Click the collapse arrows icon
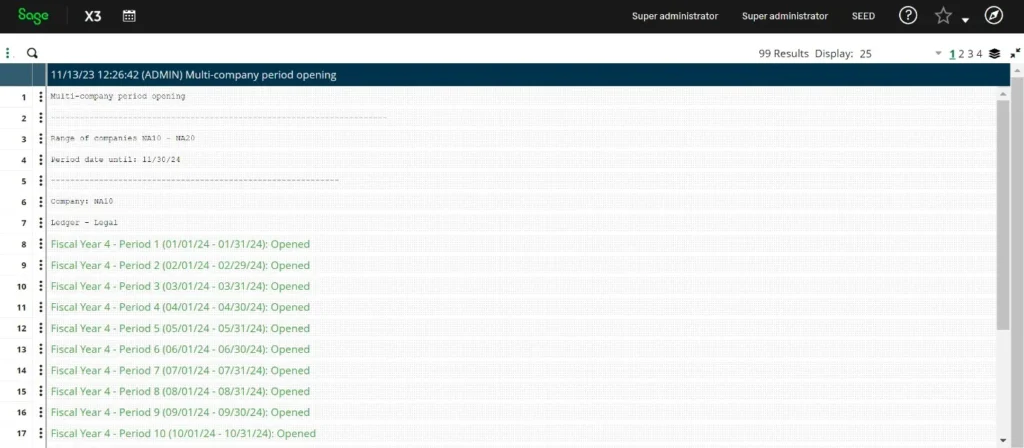1024x448 pixels. [1016, 54]
